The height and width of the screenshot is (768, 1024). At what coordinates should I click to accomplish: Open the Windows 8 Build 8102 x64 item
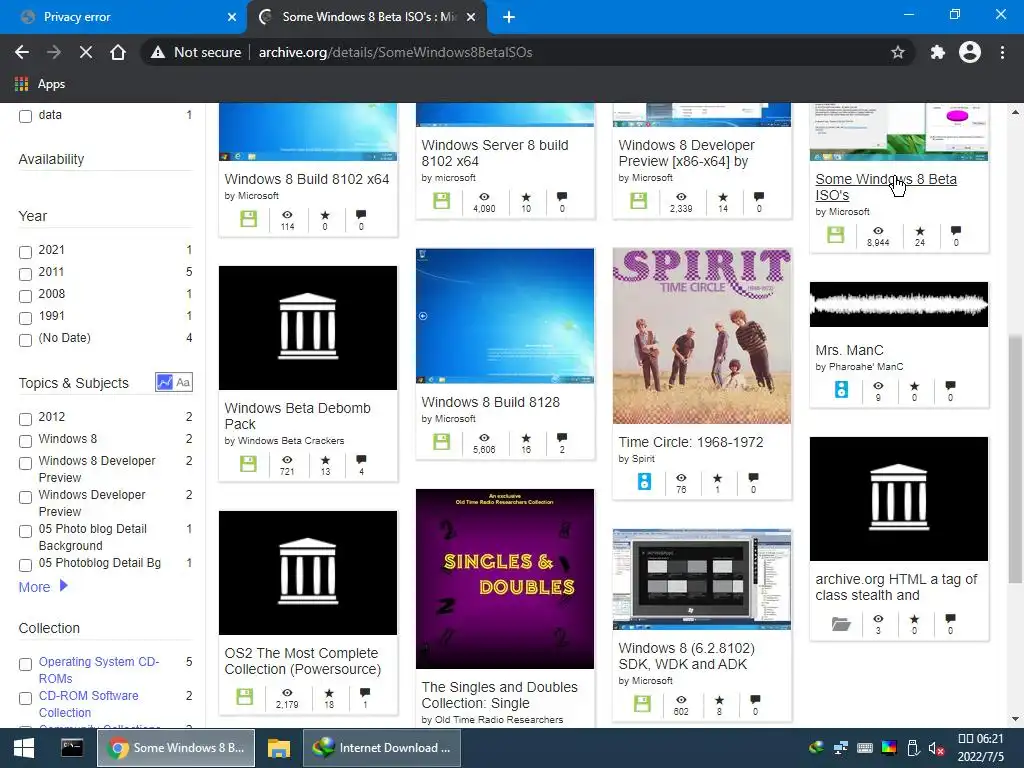(306, 179)
